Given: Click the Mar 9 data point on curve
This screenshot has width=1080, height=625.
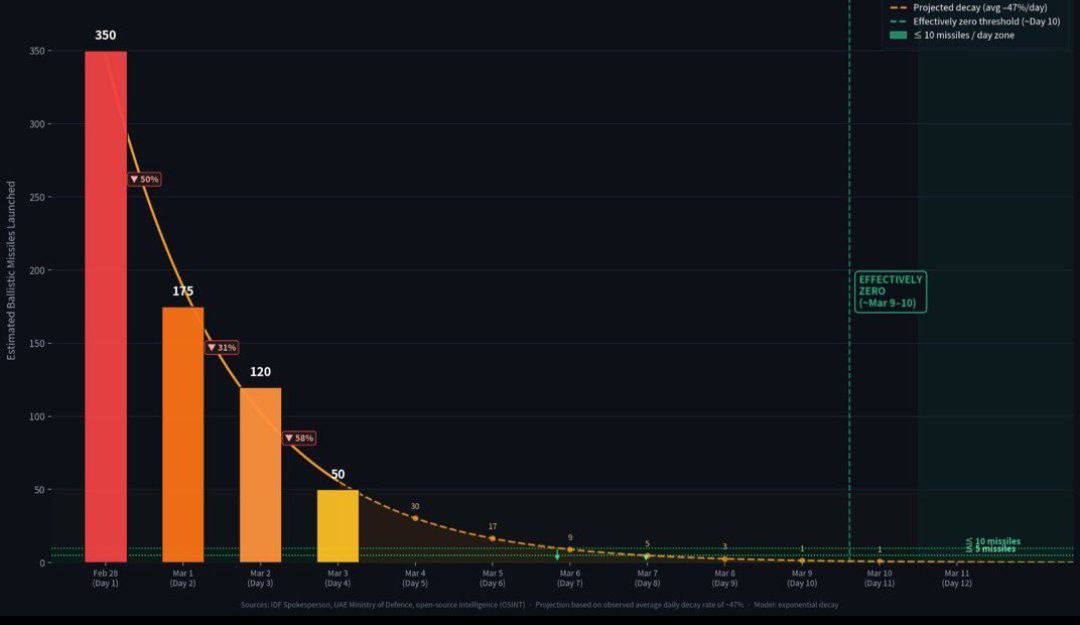Looking at the screenshot, I should click(802, 561).
